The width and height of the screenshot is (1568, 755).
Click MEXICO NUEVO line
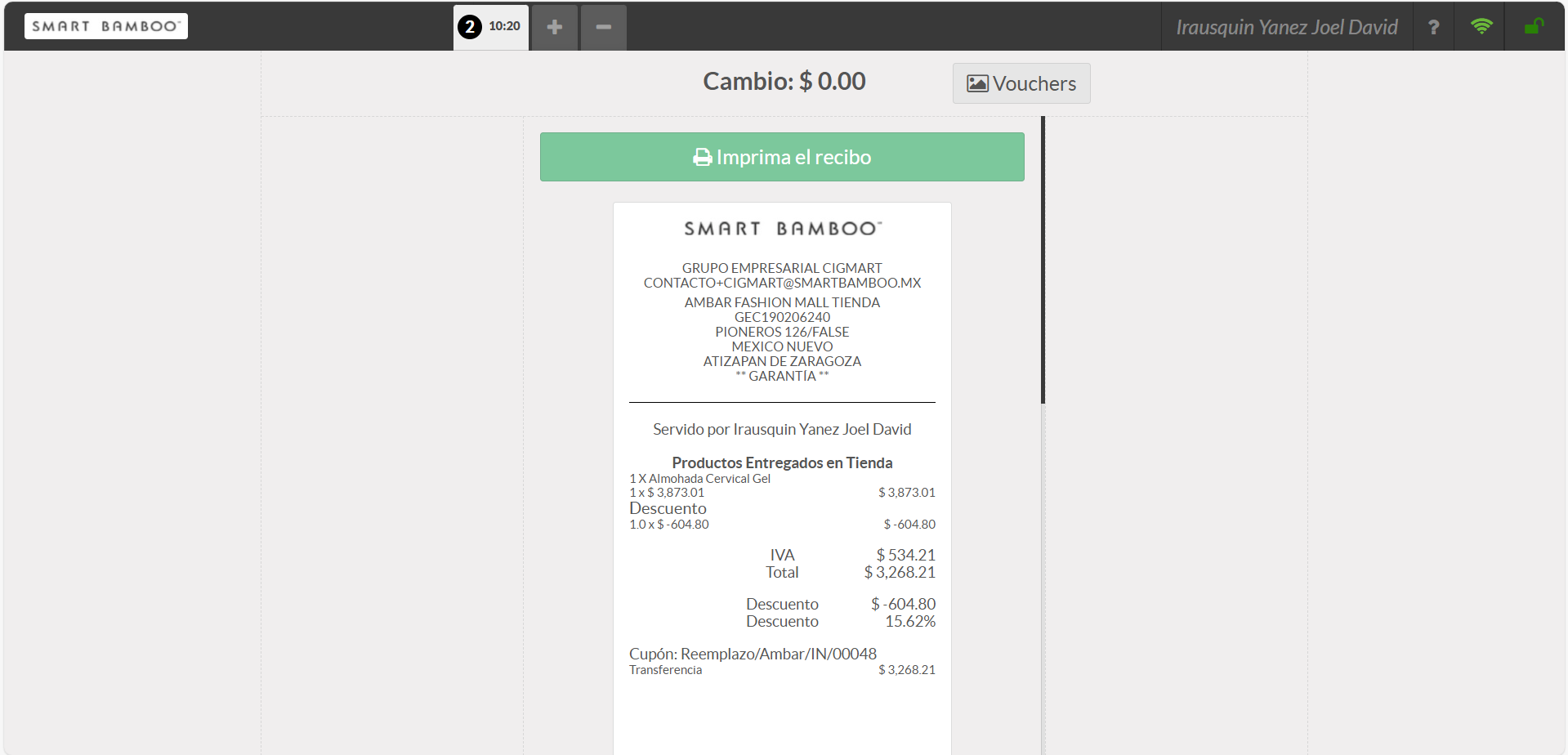(782, 346)
